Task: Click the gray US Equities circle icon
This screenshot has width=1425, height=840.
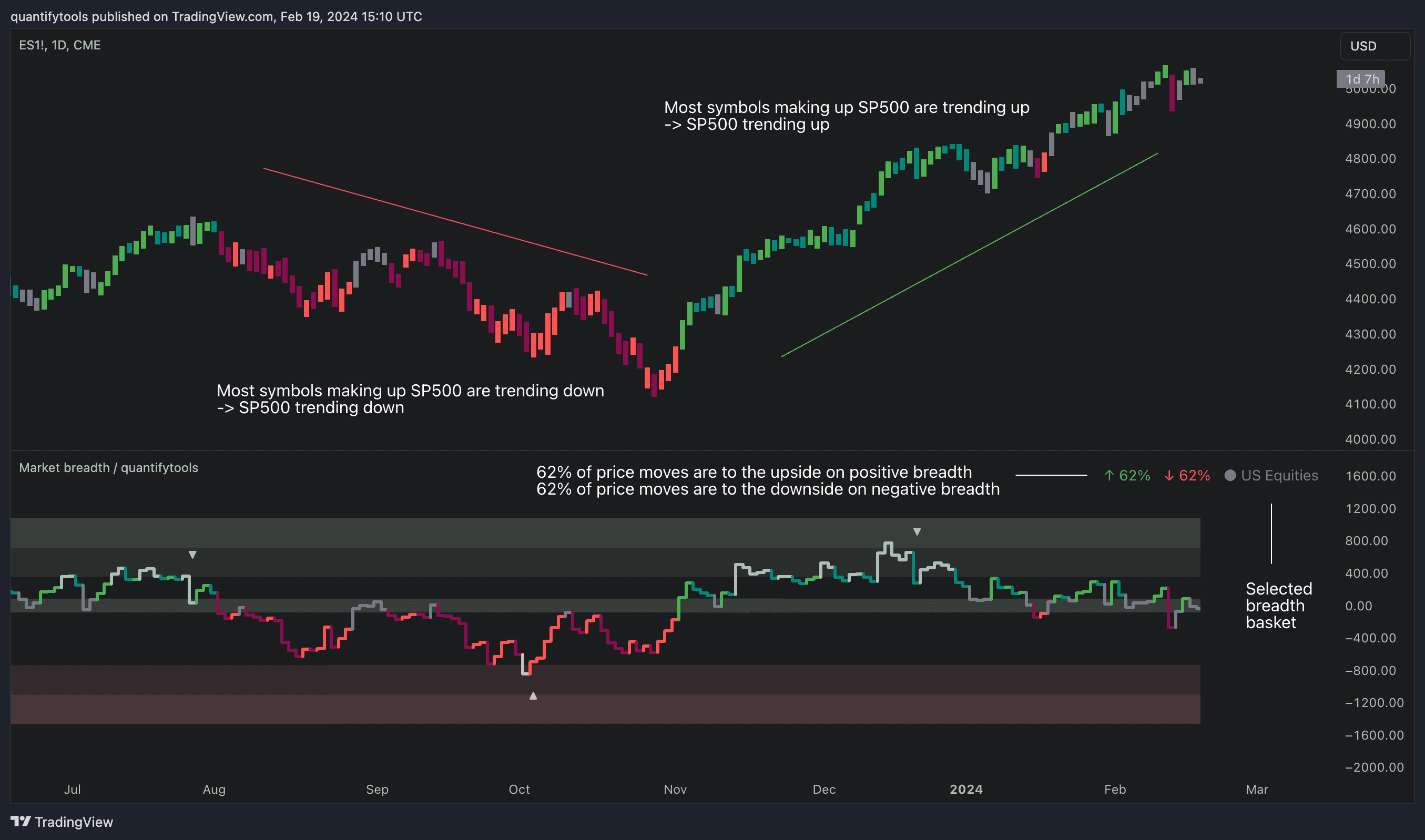Action: click(1230, 476)
